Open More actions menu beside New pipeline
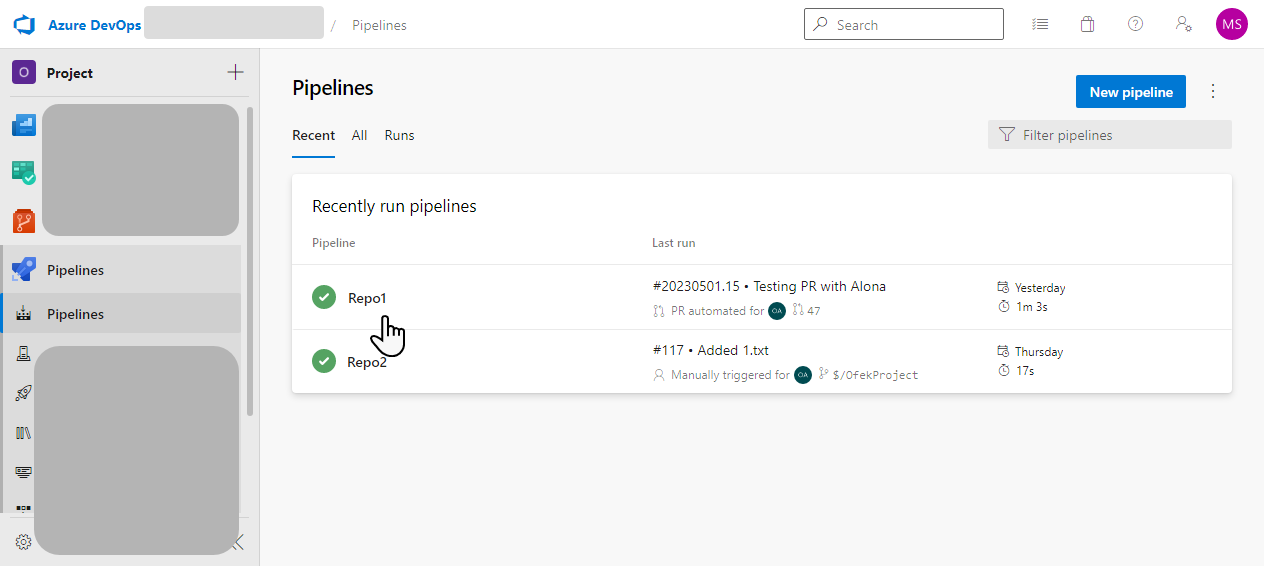The height and width of the screenshot is (566, 1264). click(1213, 92)
